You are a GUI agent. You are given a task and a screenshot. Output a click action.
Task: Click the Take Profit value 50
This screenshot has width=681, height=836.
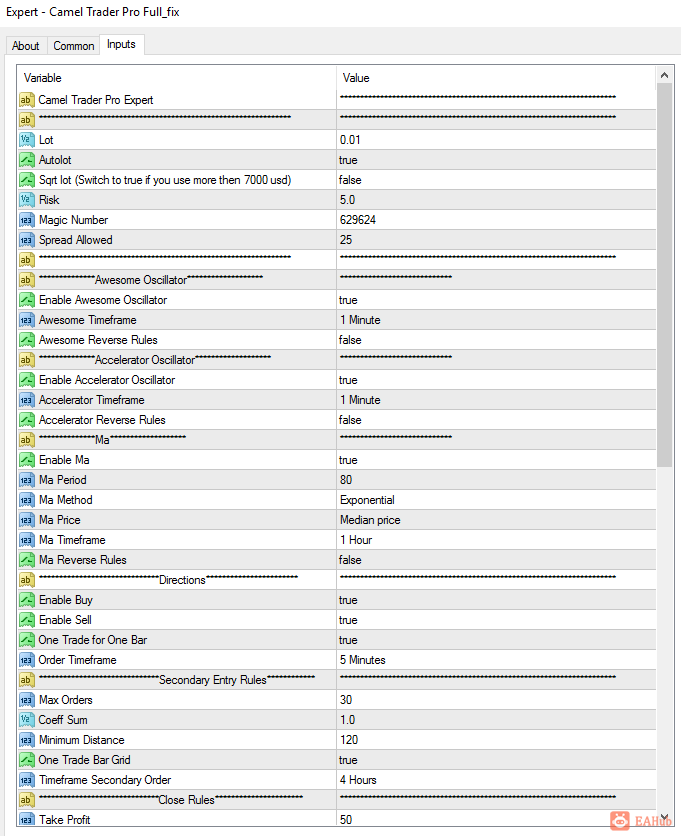(496, 818)
